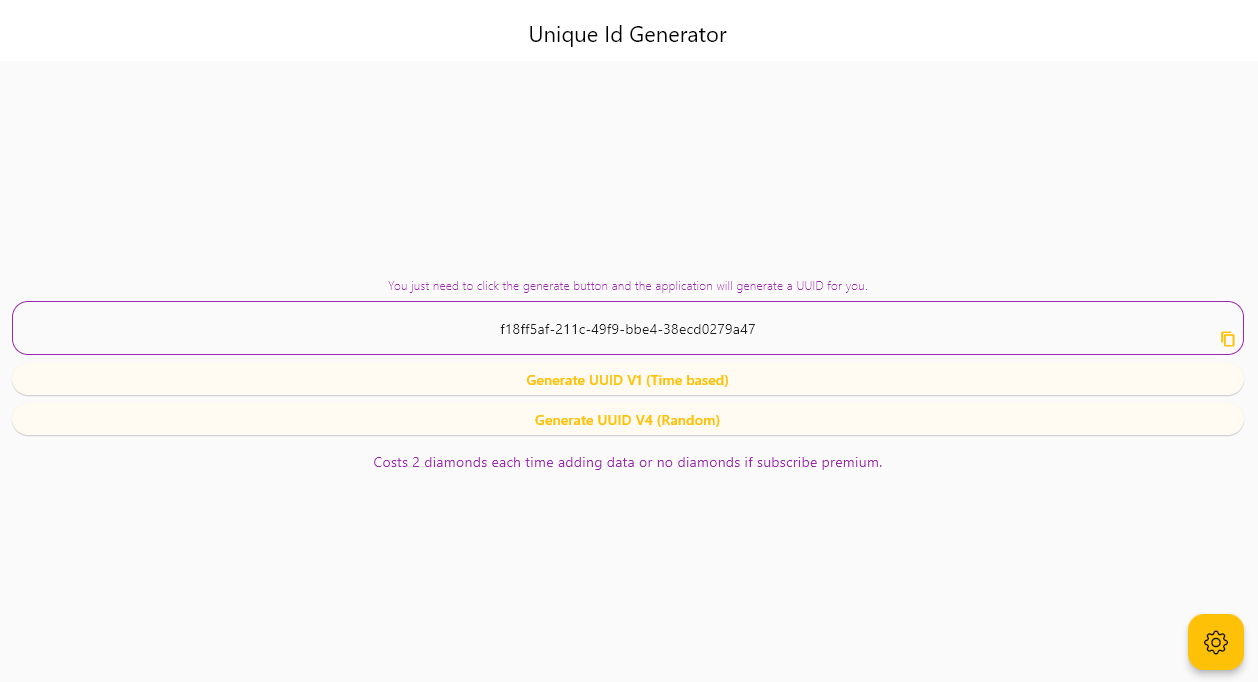Click the white header bar
The height and width of the screenshot is (682, 1258).
pyautogui.click(x=300, y=30)
